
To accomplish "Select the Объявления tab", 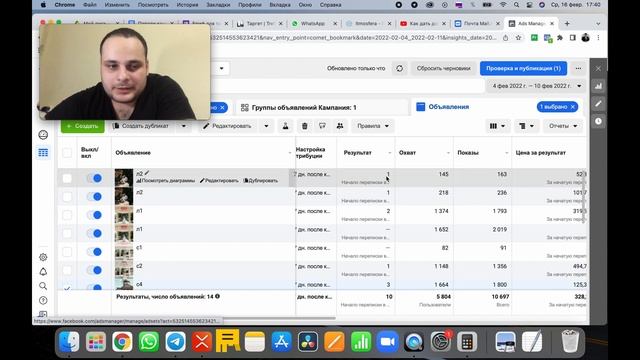I will pyautogui.click(x=449, y=107).
